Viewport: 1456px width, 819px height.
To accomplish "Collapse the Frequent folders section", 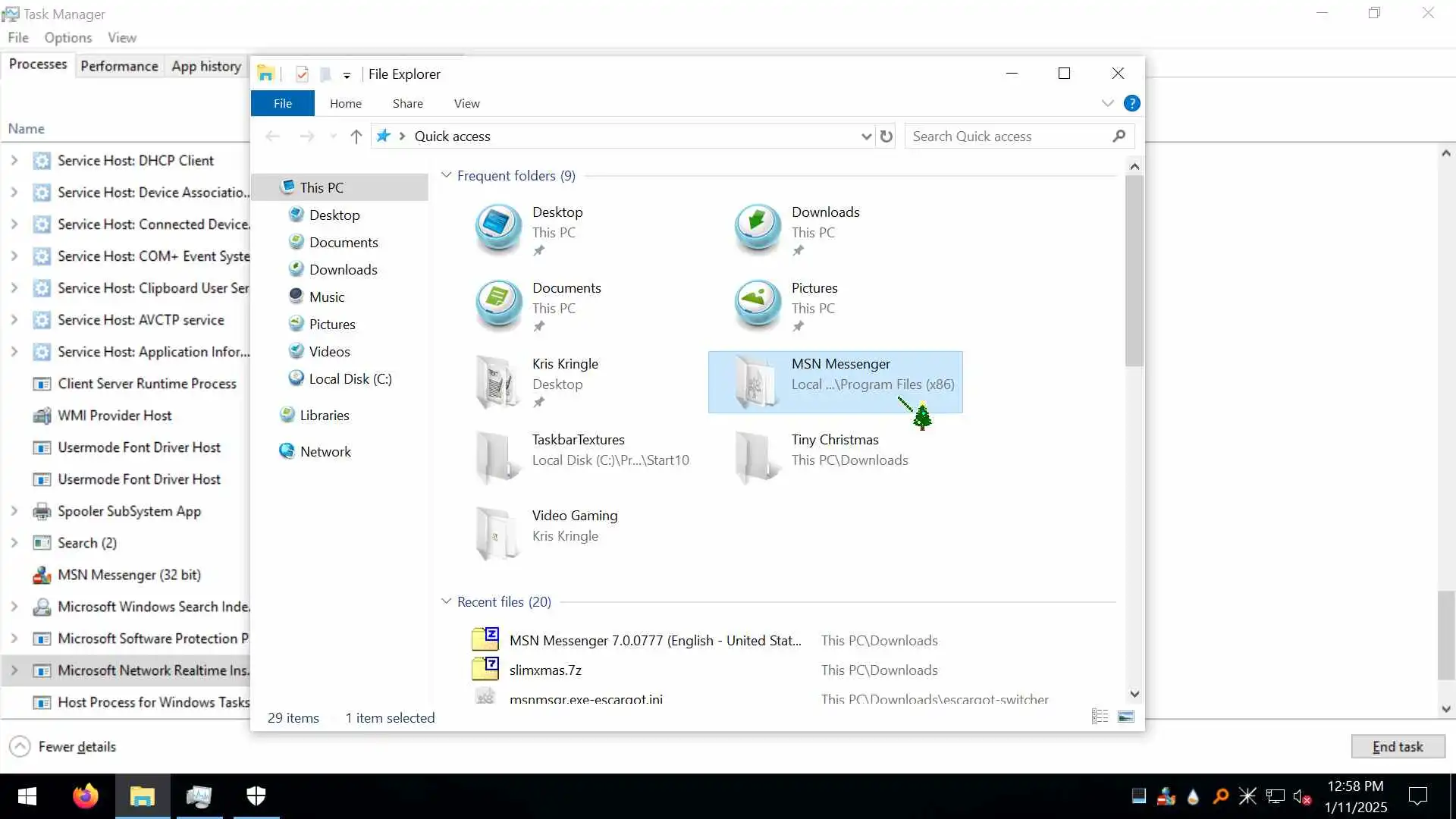I will (x=447, y=176).
